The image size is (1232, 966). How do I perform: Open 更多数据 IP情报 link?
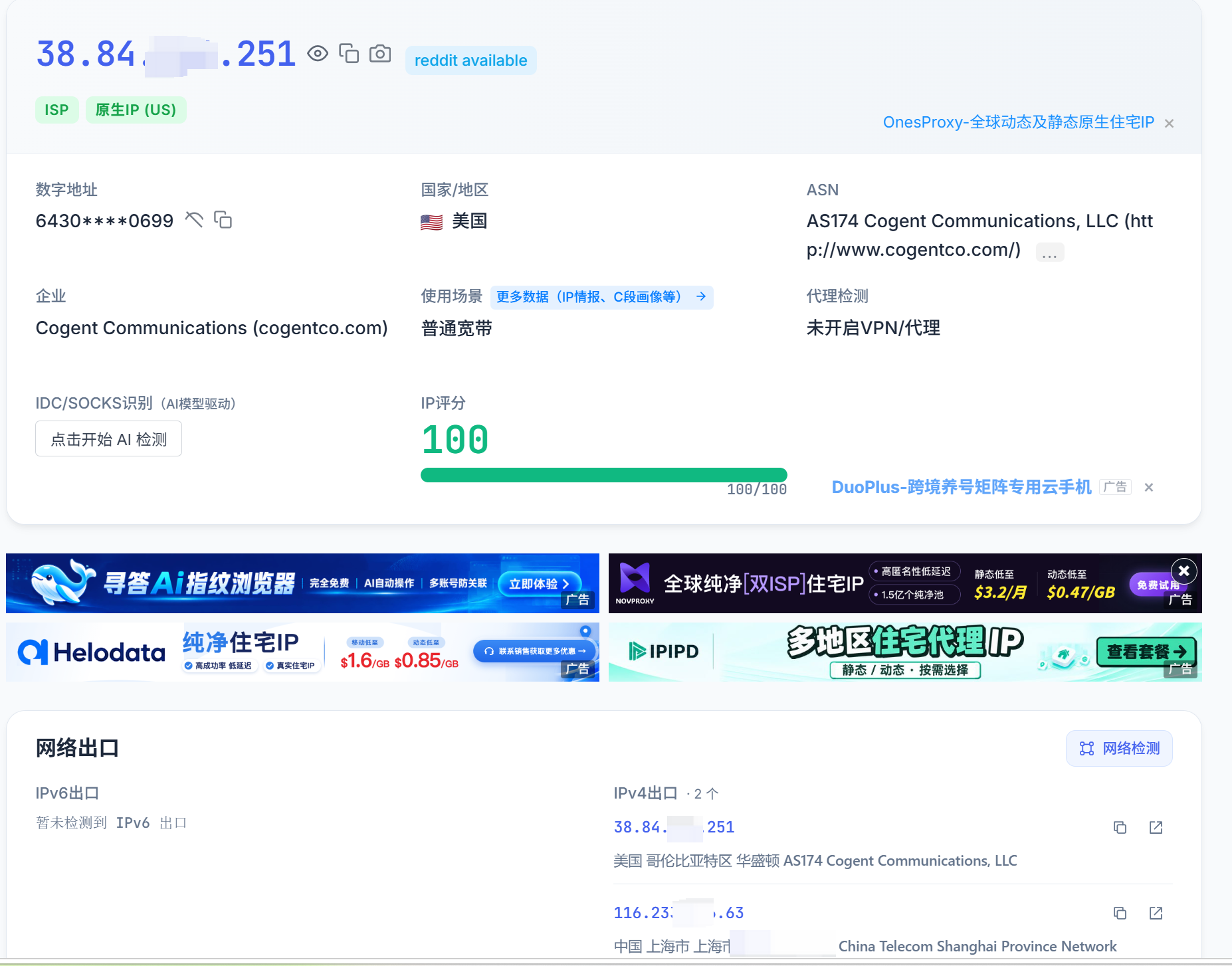click(x=601, y=297)
